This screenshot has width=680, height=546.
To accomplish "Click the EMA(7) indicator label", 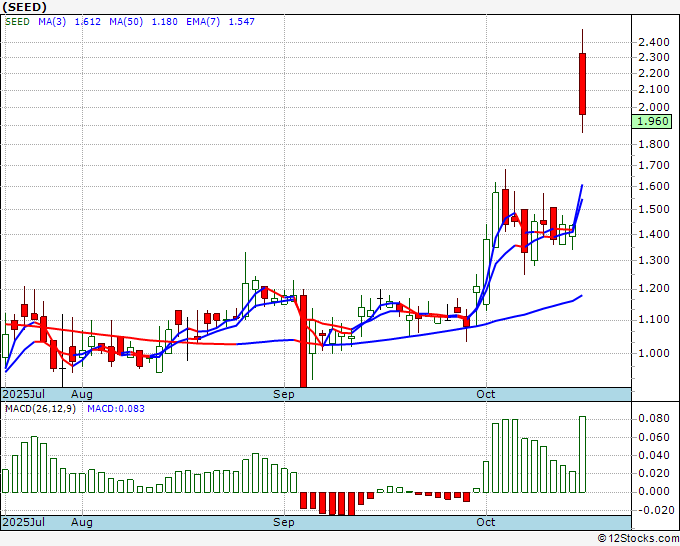I will pos(203,22).
